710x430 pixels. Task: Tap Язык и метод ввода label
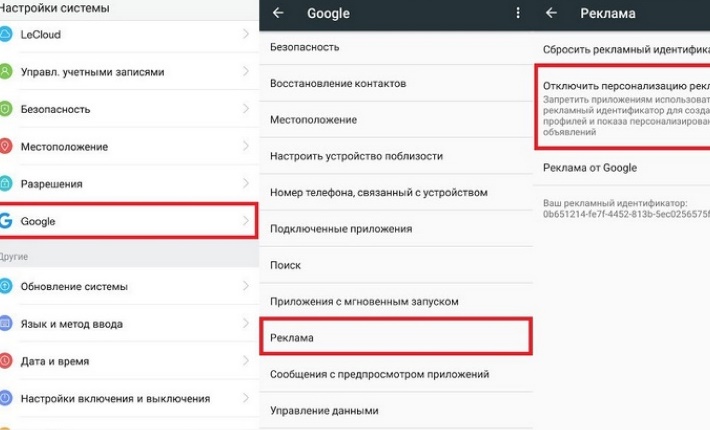(x=72, y=324)
